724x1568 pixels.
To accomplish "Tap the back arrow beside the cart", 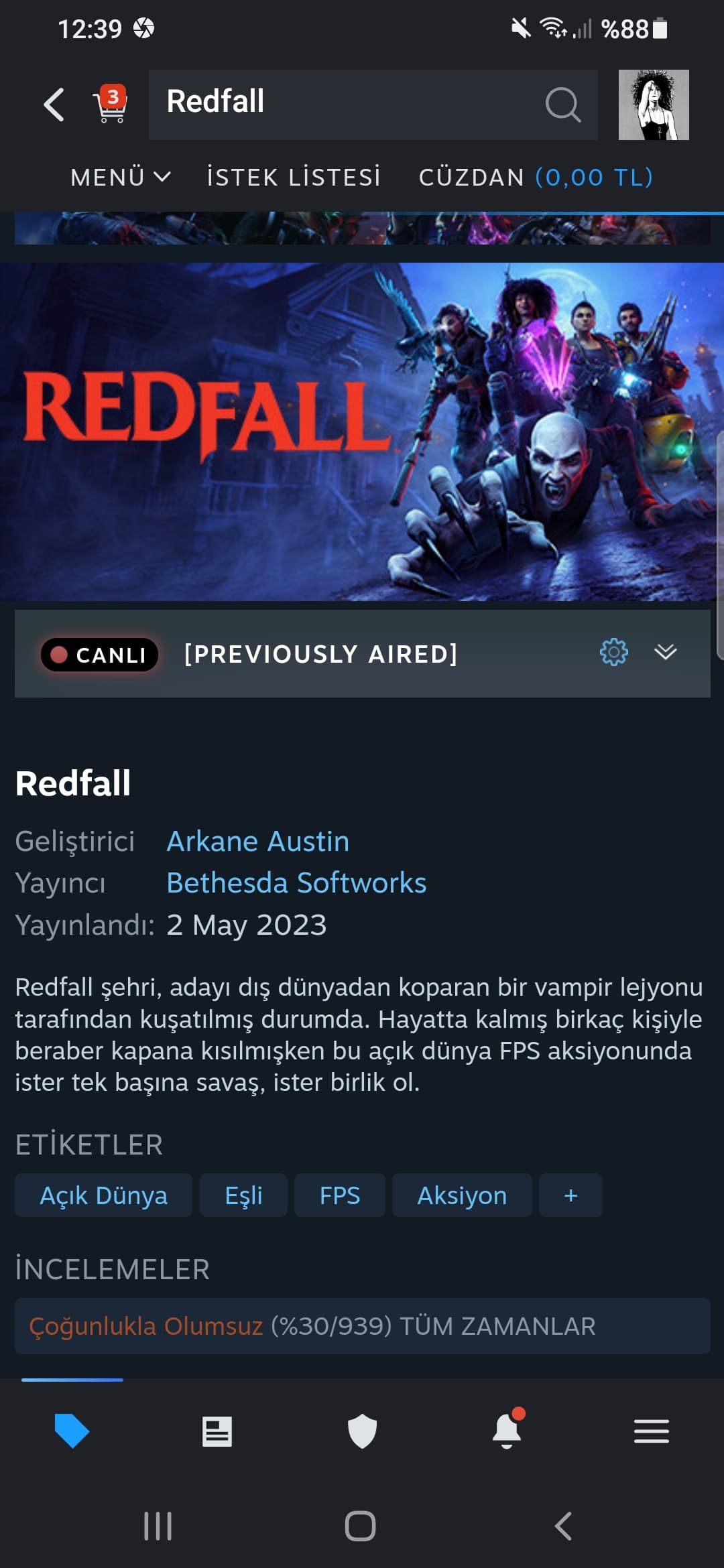I will point(54,105).
